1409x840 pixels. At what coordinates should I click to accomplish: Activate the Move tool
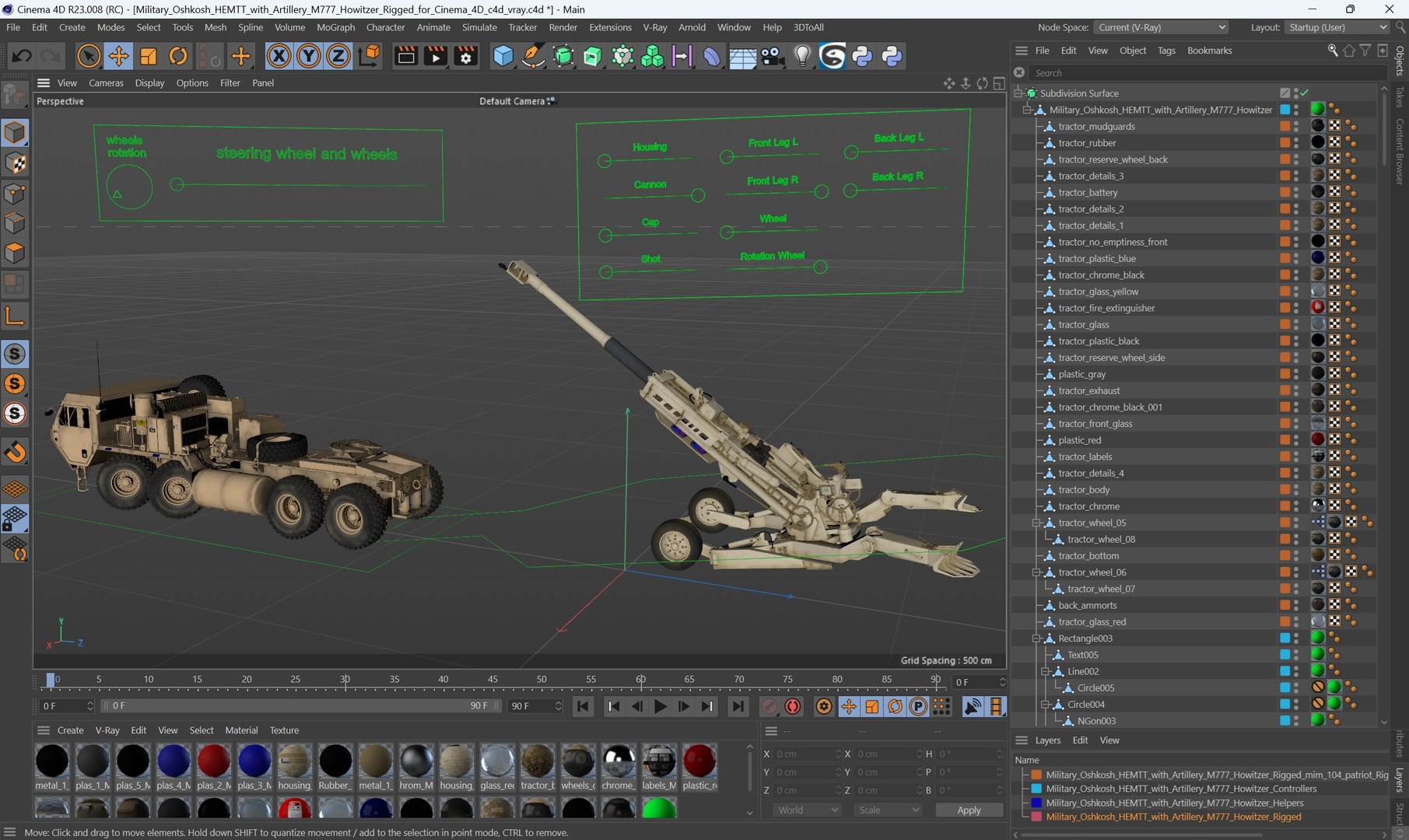[x=118, y=56]
